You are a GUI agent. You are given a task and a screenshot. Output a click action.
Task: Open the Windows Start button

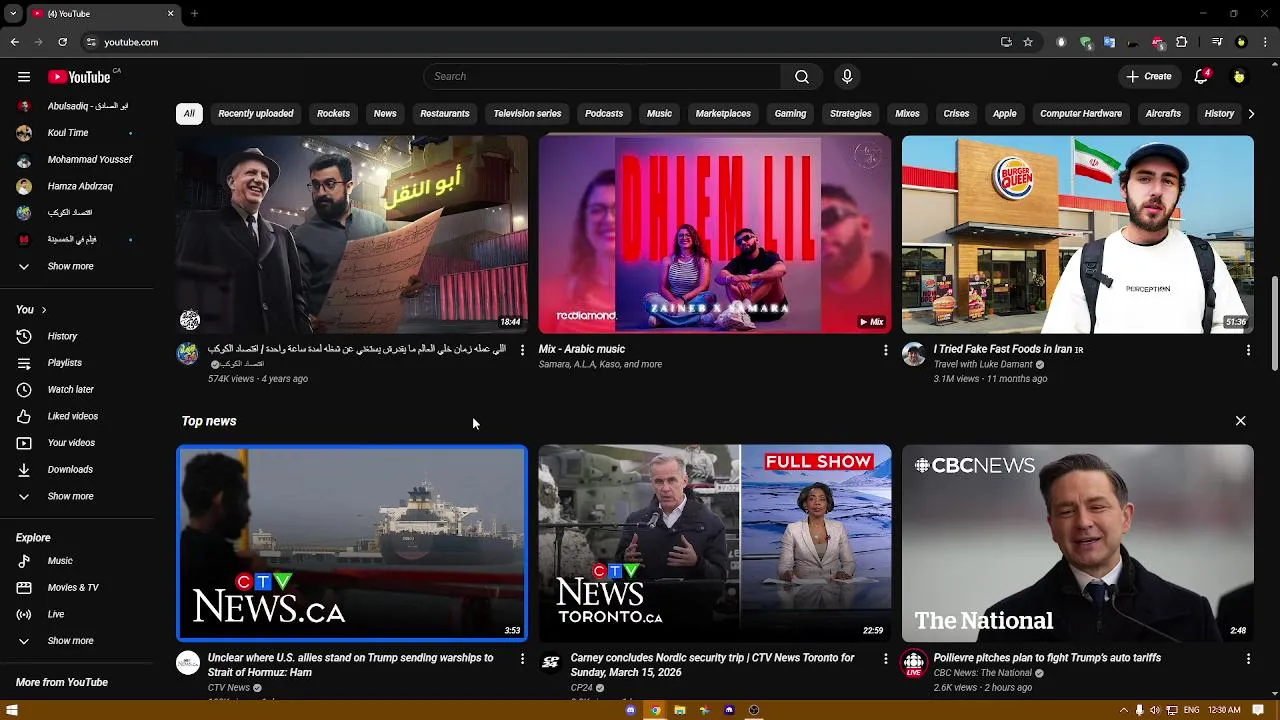click(x=12, y=710)
